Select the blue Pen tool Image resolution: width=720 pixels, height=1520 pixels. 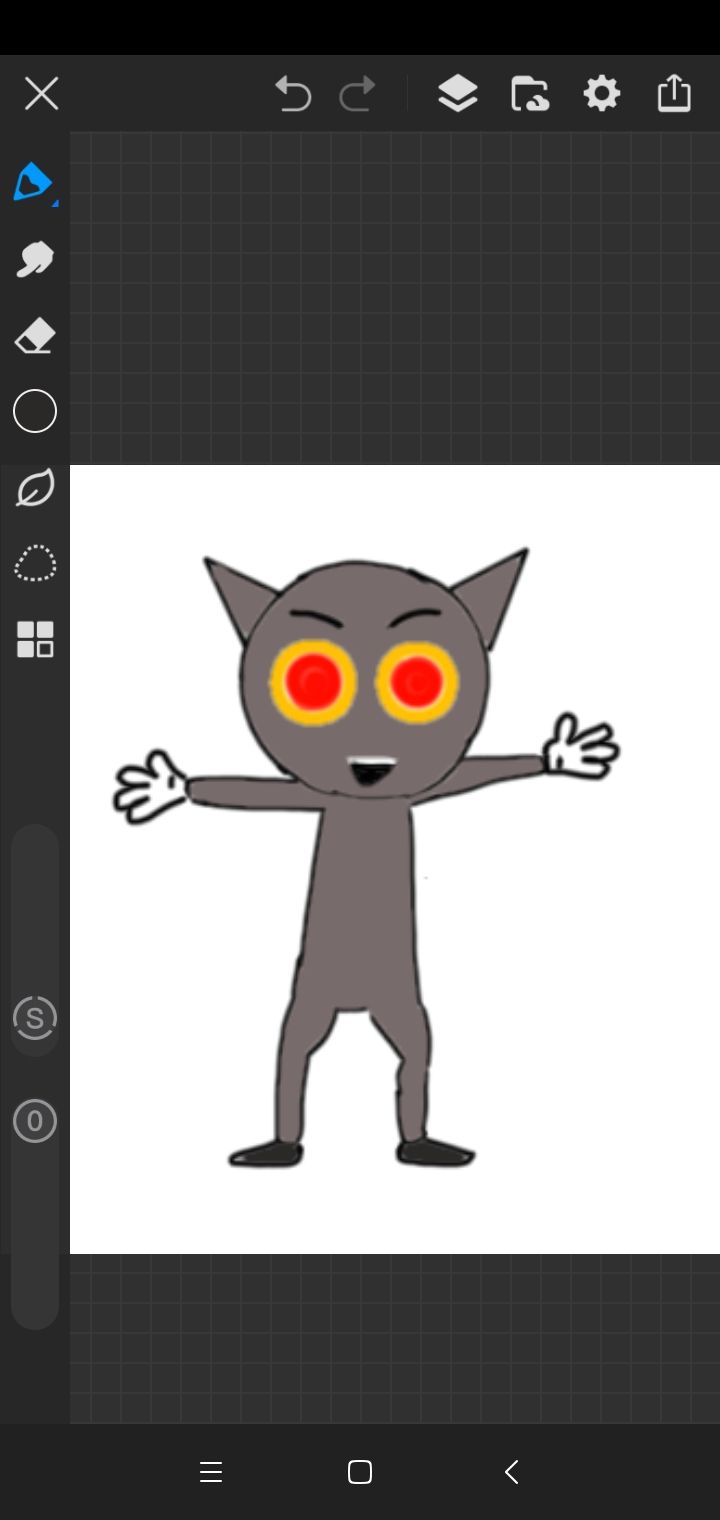click(32, 182)
